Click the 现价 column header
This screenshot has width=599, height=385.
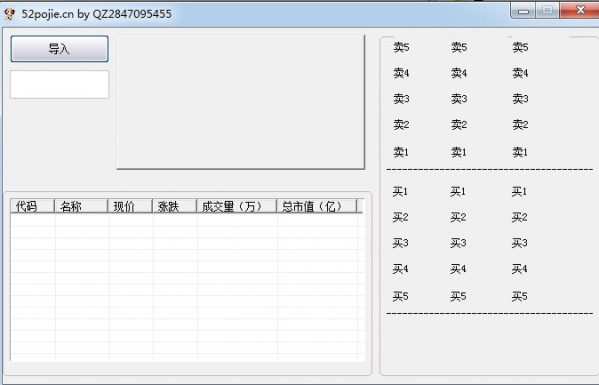pyautogui.click(x=130, y=206)
